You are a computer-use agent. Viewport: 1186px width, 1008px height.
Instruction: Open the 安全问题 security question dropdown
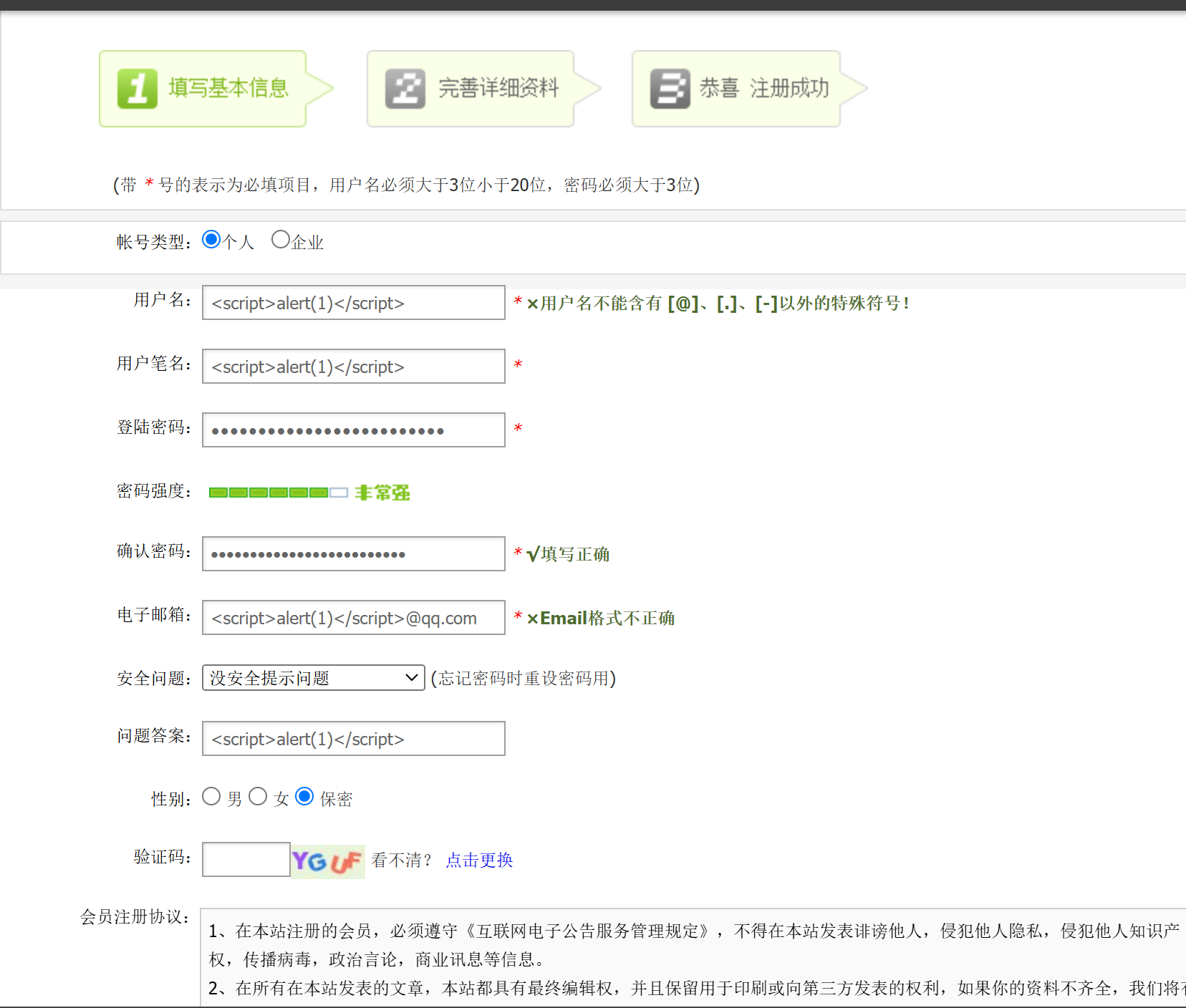314,678
